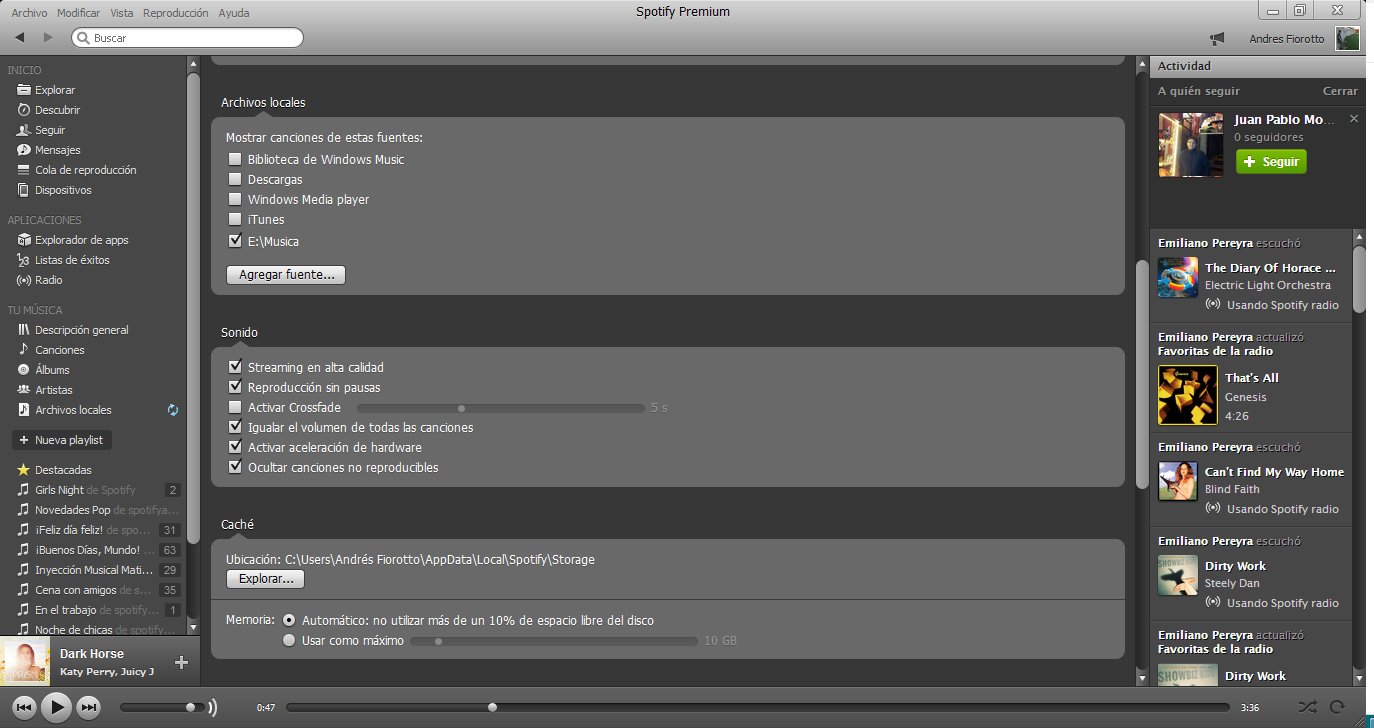Click the song progress bar
The height and width of the screenshot is (728, 1374).
[x=757, y=708]
